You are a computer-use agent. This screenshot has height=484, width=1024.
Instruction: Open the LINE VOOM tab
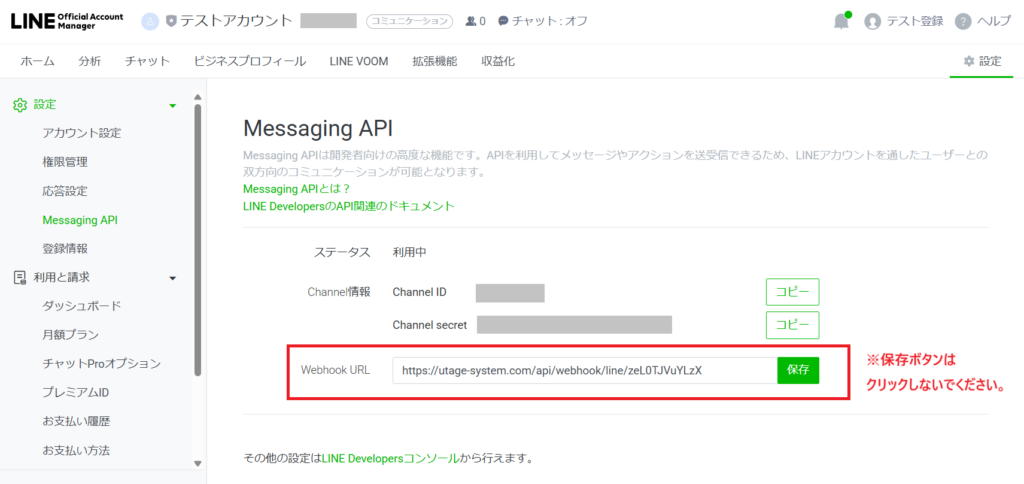[x=359, y=62]
